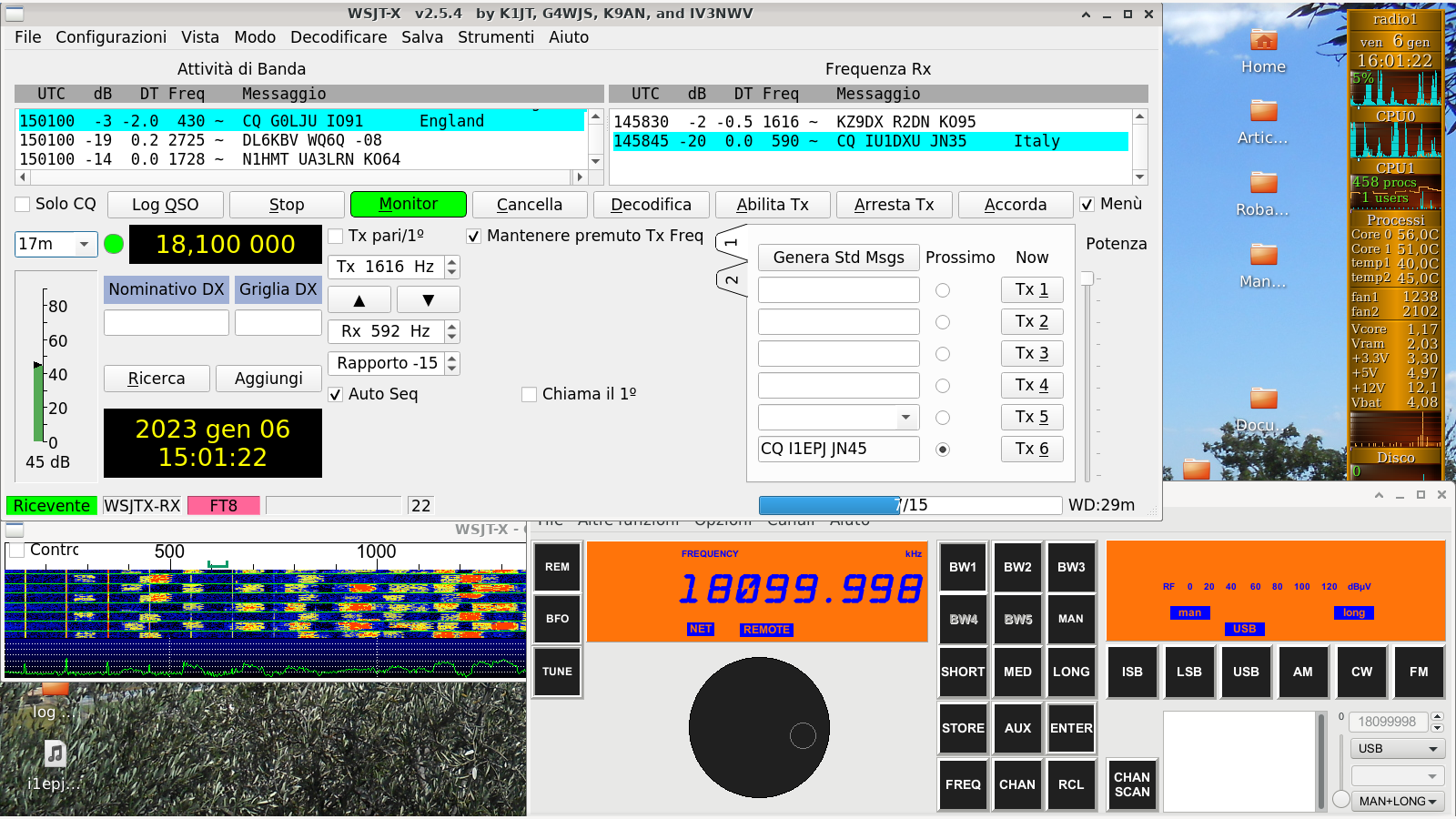This screenshot has width=1456, height=819.
Task: Click the Nominativo DX input field
Action: pos(167,323)
